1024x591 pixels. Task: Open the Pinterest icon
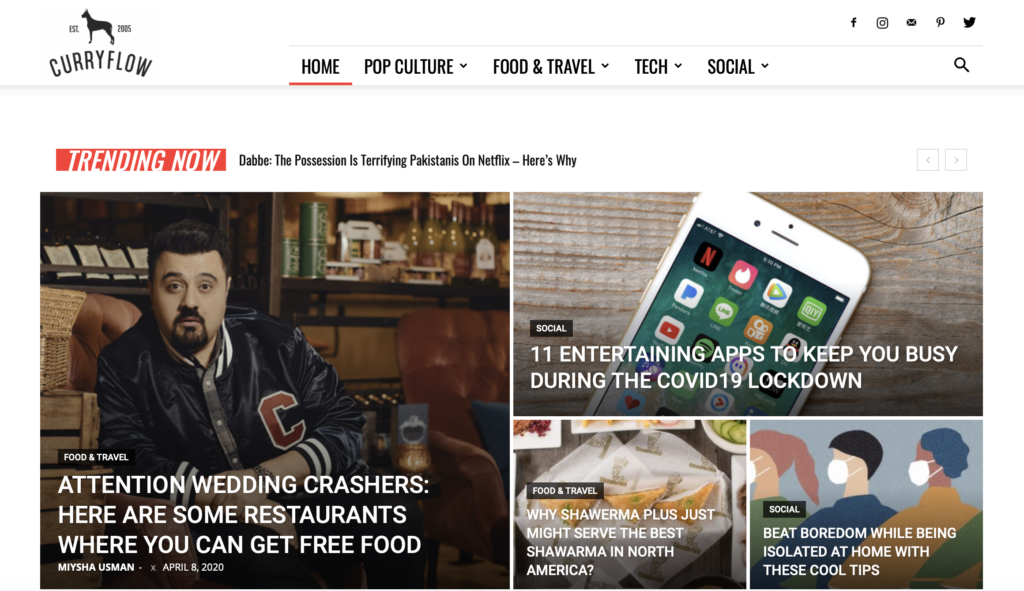940,23
